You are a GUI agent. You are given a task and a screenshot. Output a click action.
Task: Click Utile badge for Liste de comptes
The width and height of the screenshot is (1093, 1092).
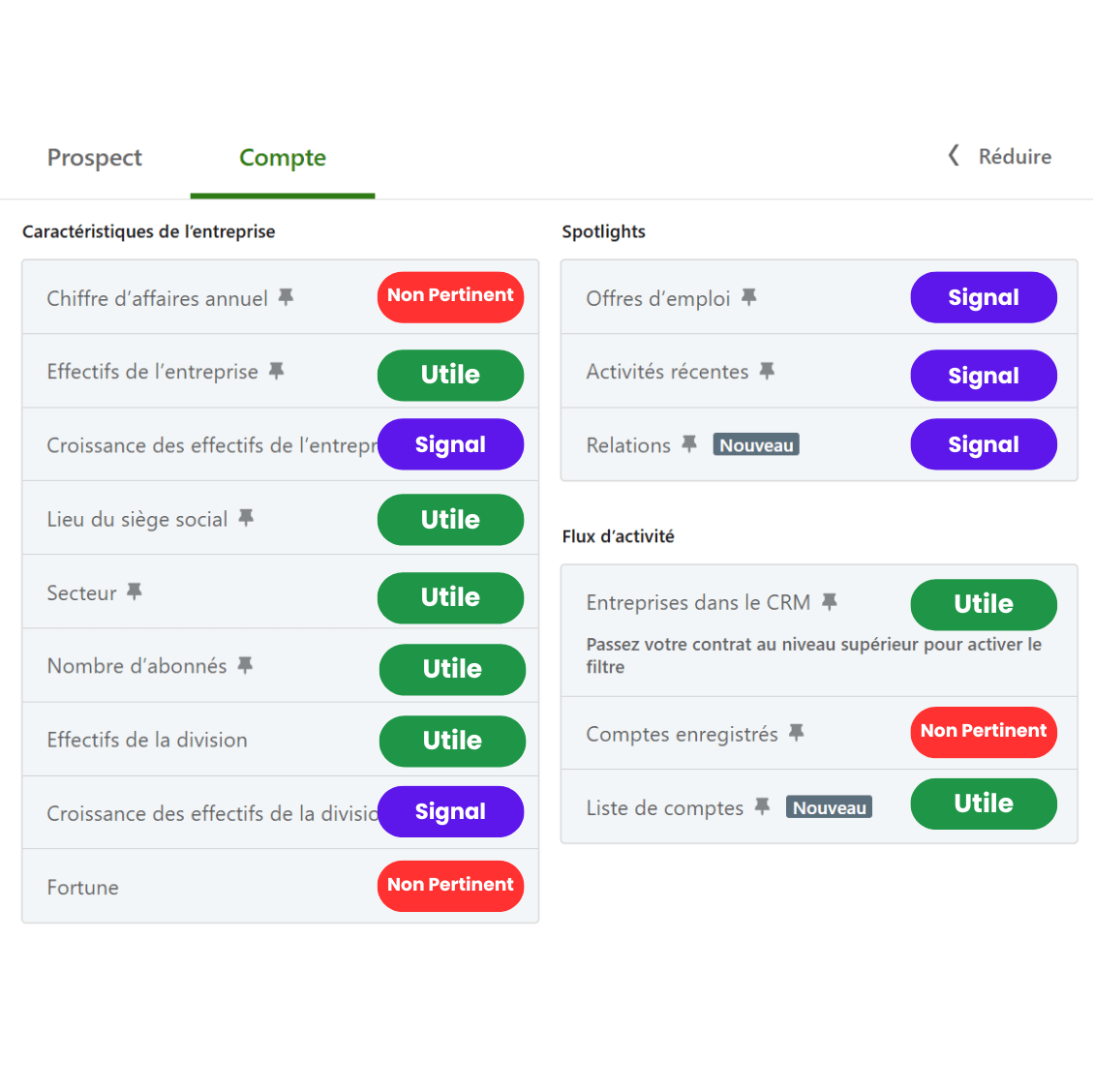[984, 804]
